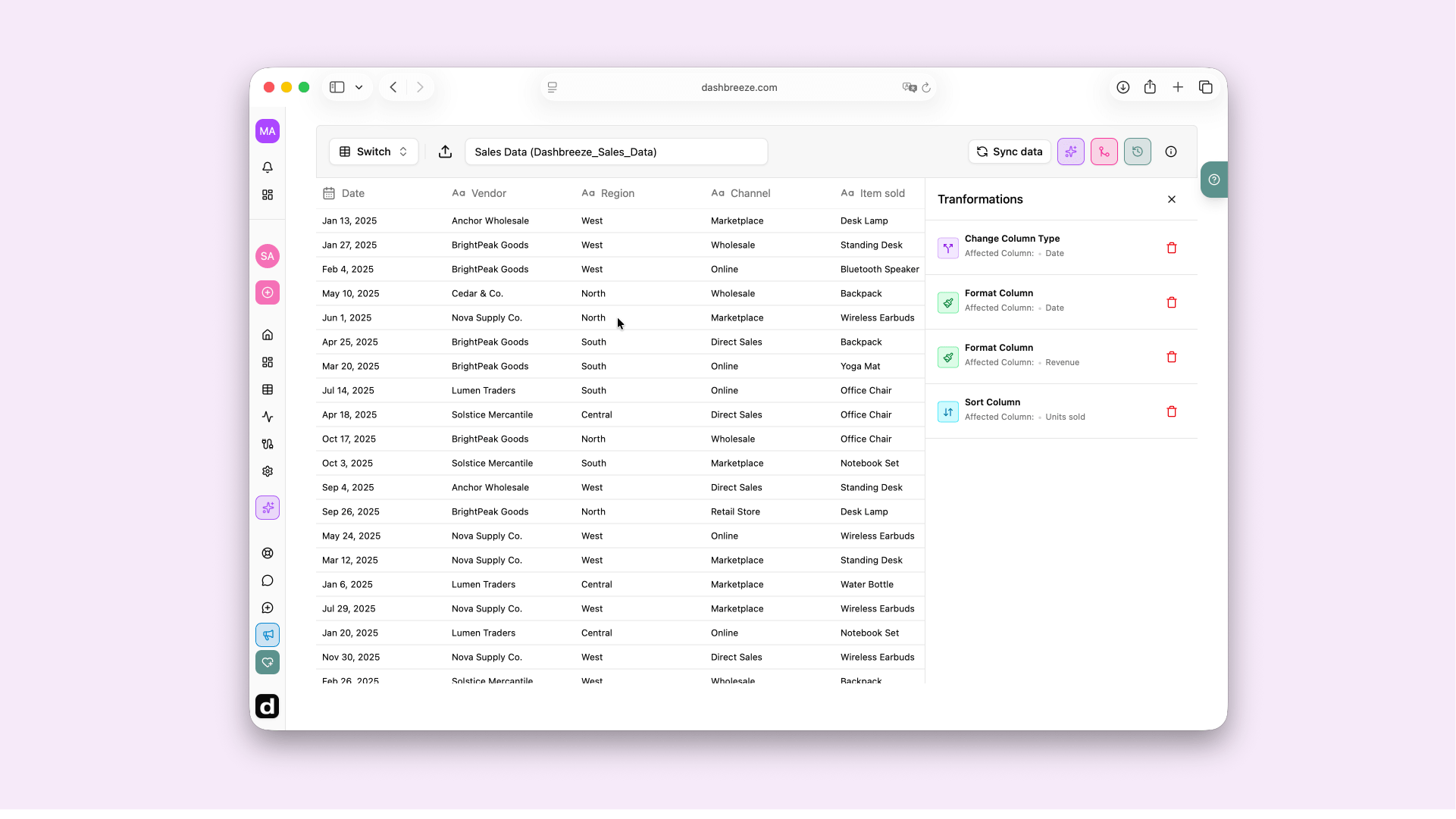Click the Sync data button
1456x819 pixels.
1010,152
